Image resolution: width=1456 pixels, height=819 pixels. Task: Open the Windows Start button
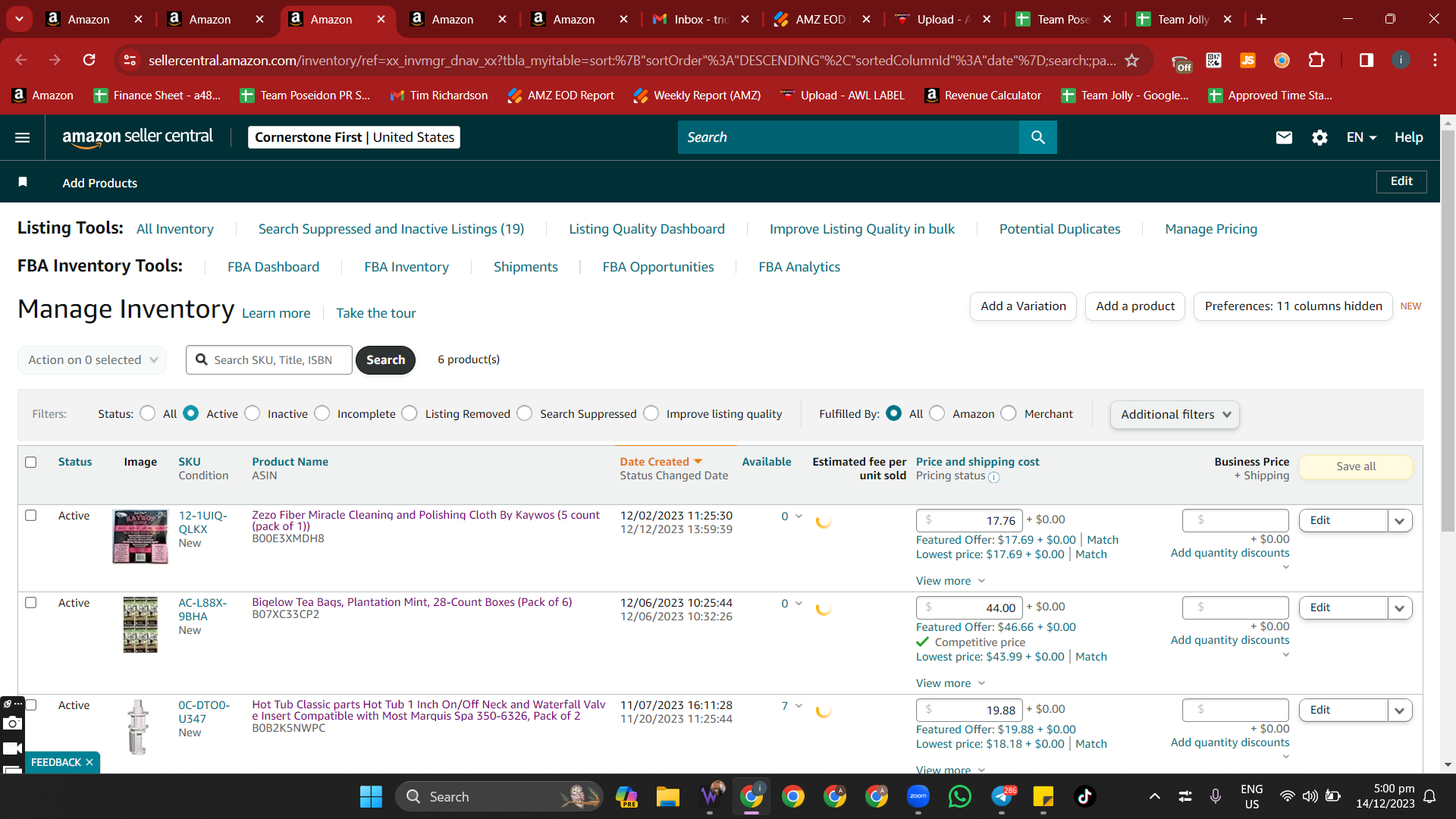371,796
